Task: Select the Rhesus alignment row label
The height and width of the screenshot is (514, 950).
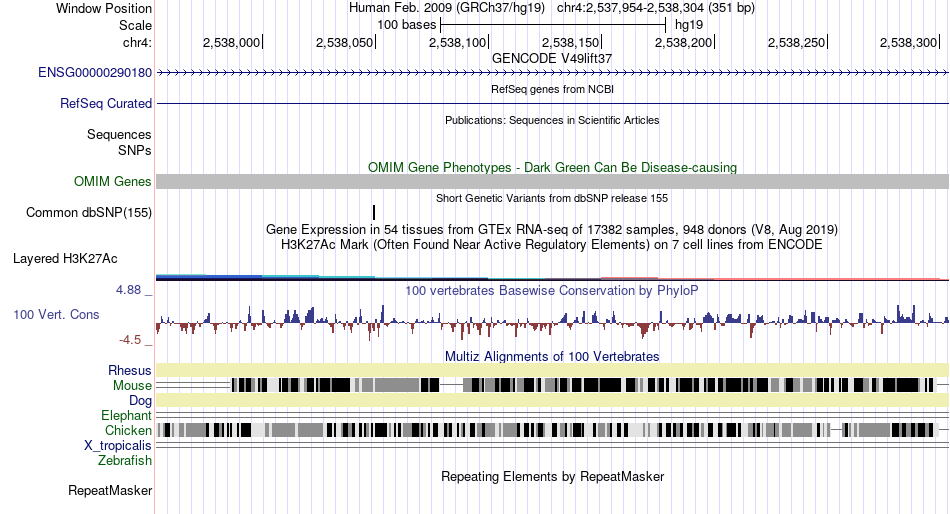Action: pyautogui.click(x=130, y=370)
